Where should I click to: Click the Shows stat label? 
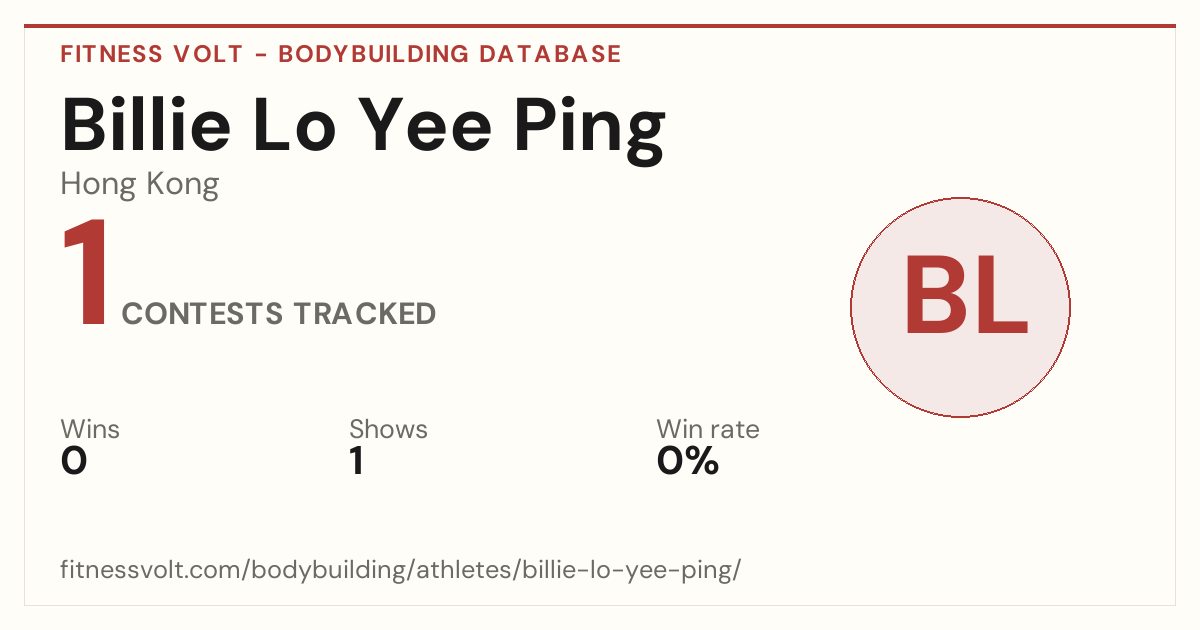tap(388, 429)
